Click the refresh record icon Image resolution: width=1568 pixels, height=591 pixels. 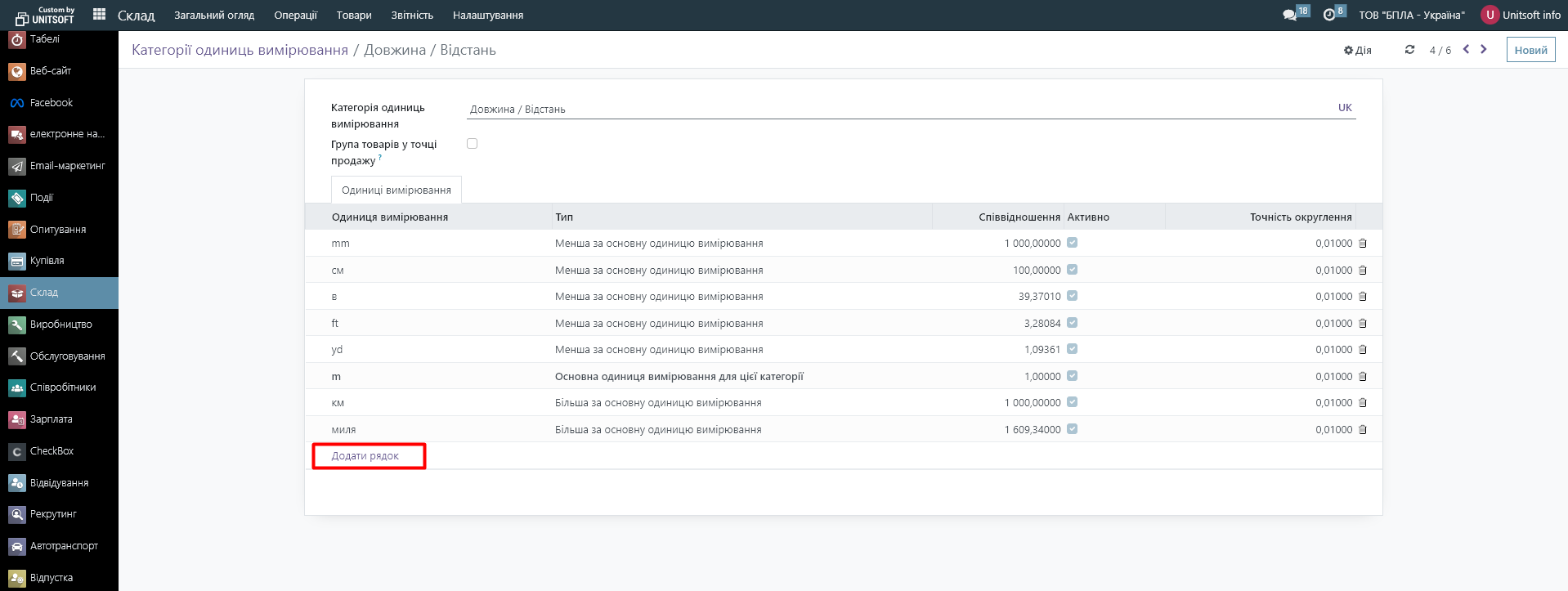tap(1409, 50)
